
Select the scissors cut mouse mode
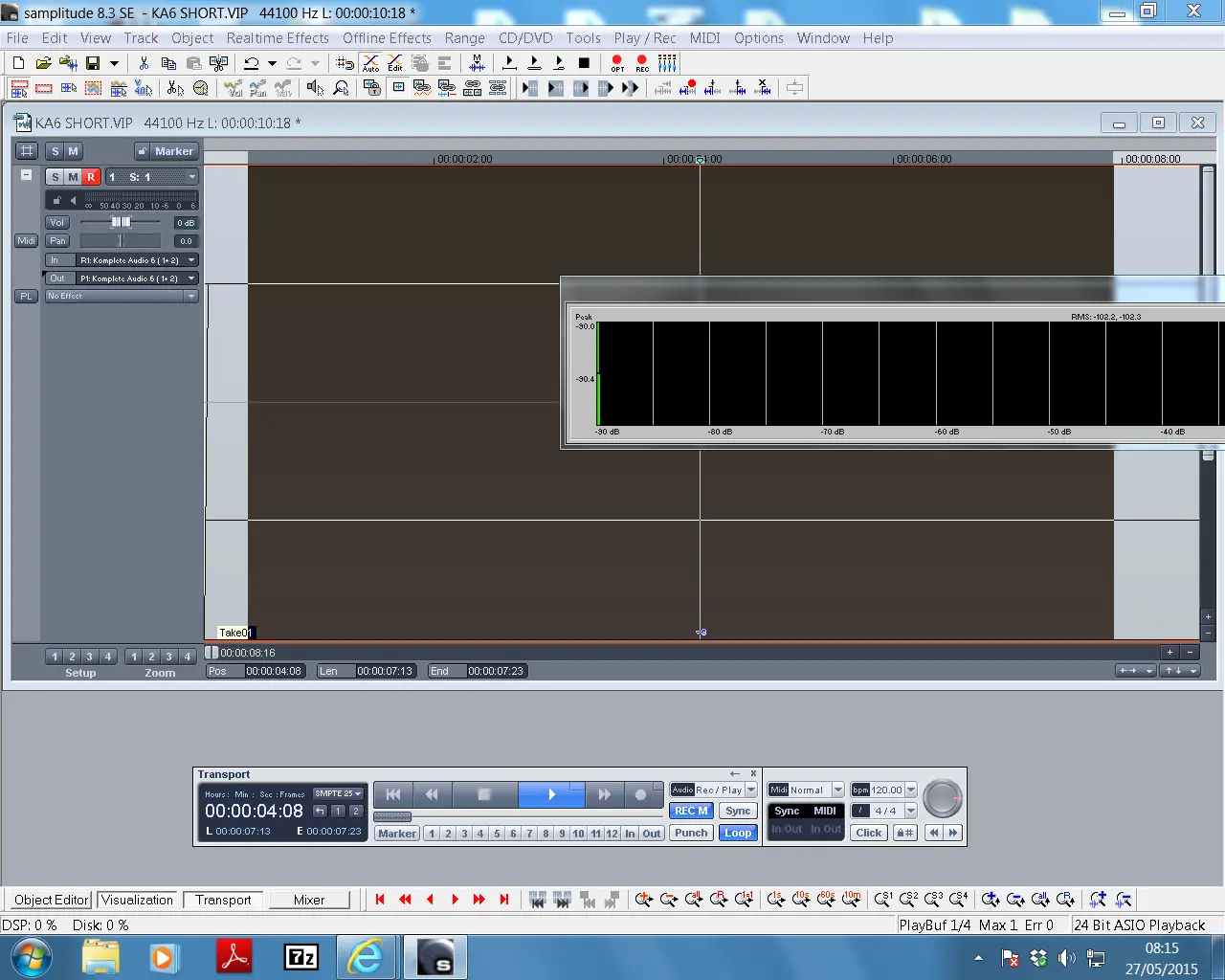coord(175,88)
